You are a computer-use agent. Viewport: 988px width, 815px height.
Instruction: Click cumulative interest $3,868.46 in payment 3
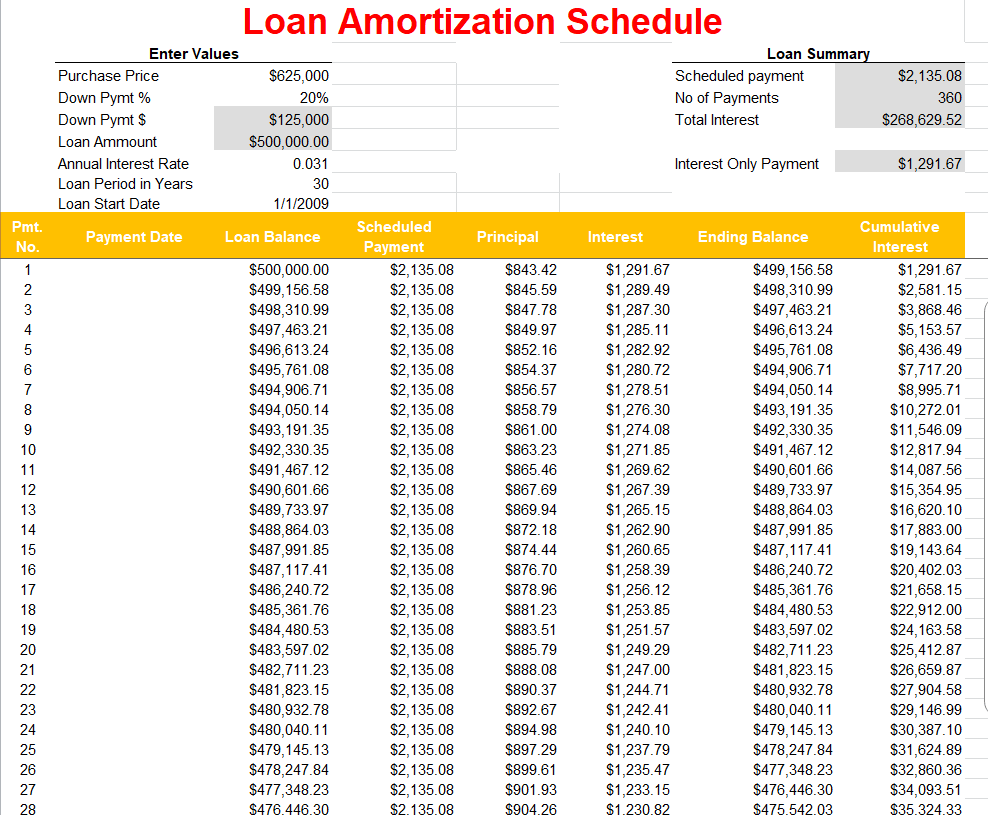point(929,310)
